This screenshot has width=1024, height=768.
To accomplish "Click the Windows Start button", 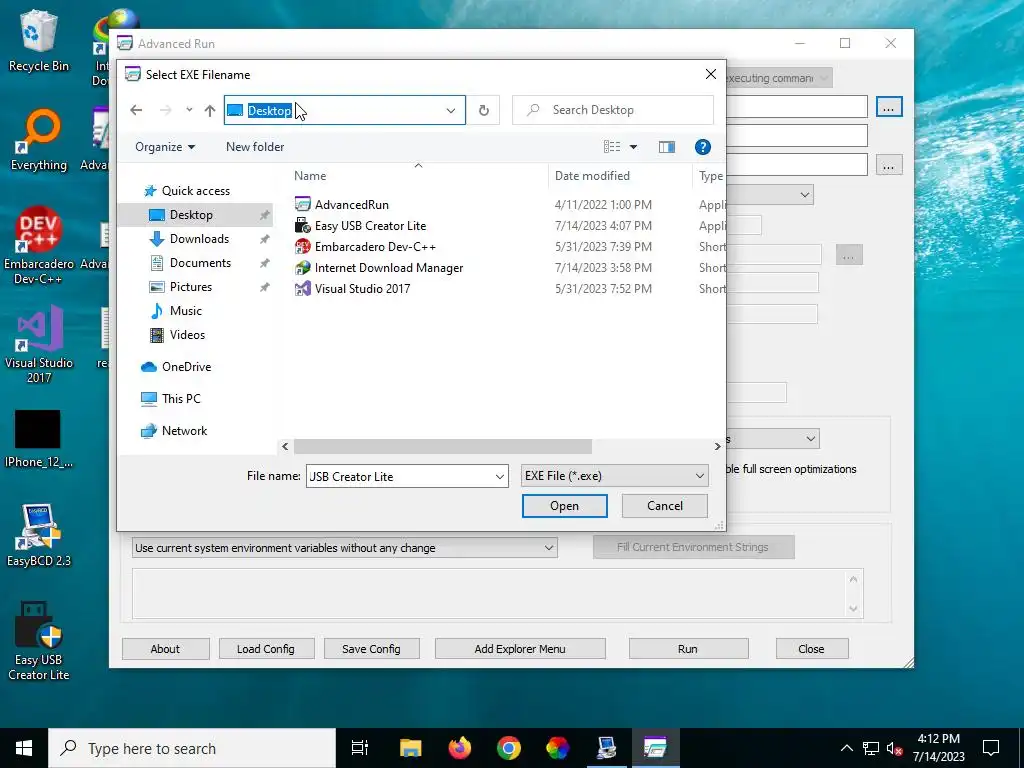I will 24,748.
